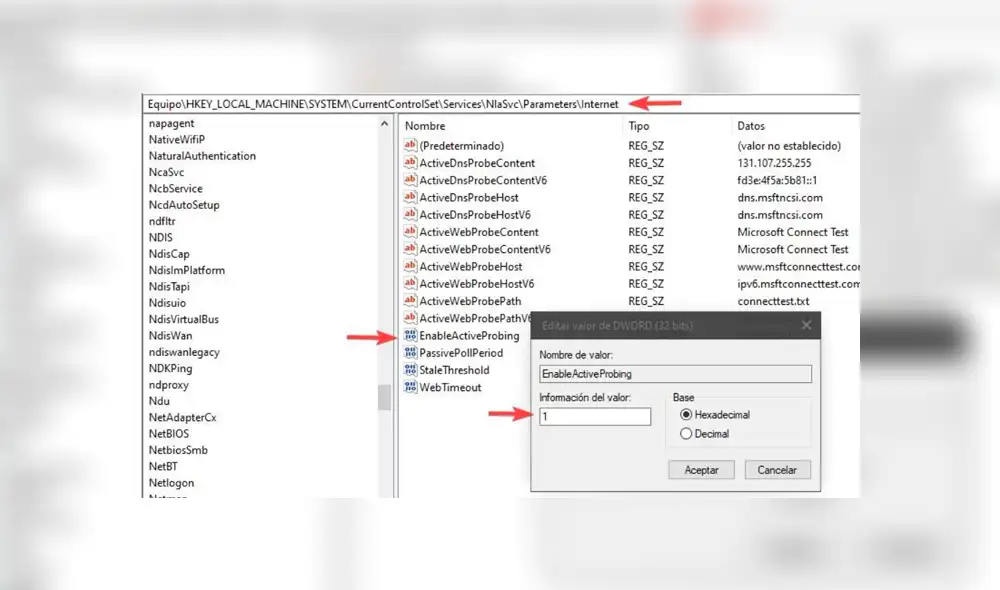1000x590 pixels.
Task: Sort values by the Tipo column header
Action: click(638, 126)
